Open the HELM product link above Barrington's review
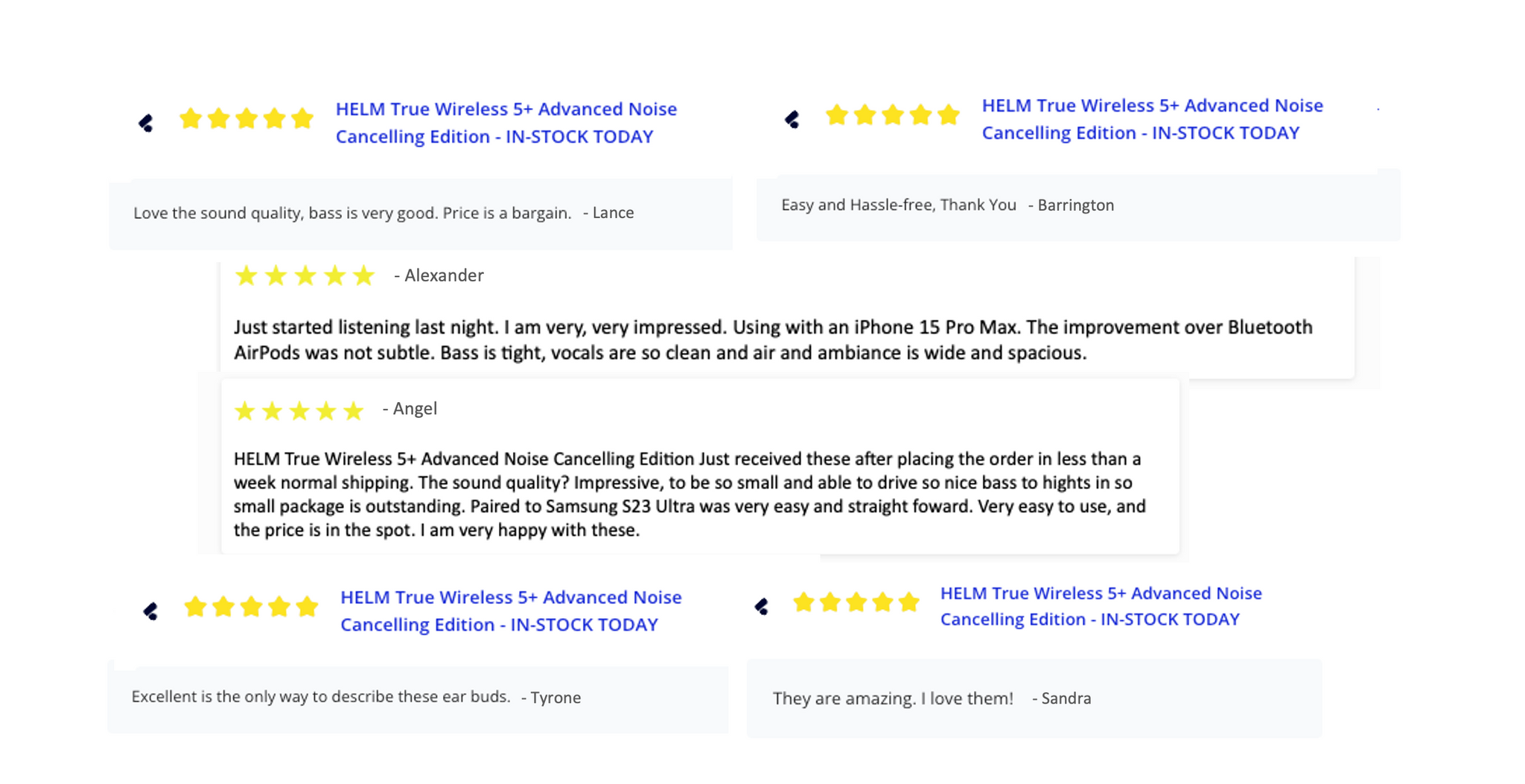 (1152, 119)
